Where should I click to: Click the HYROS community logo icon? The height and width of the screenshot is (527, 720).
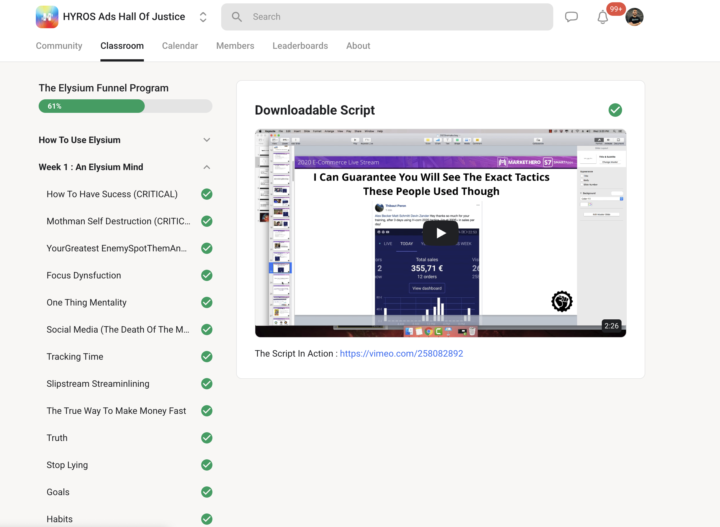coord(47,17)
